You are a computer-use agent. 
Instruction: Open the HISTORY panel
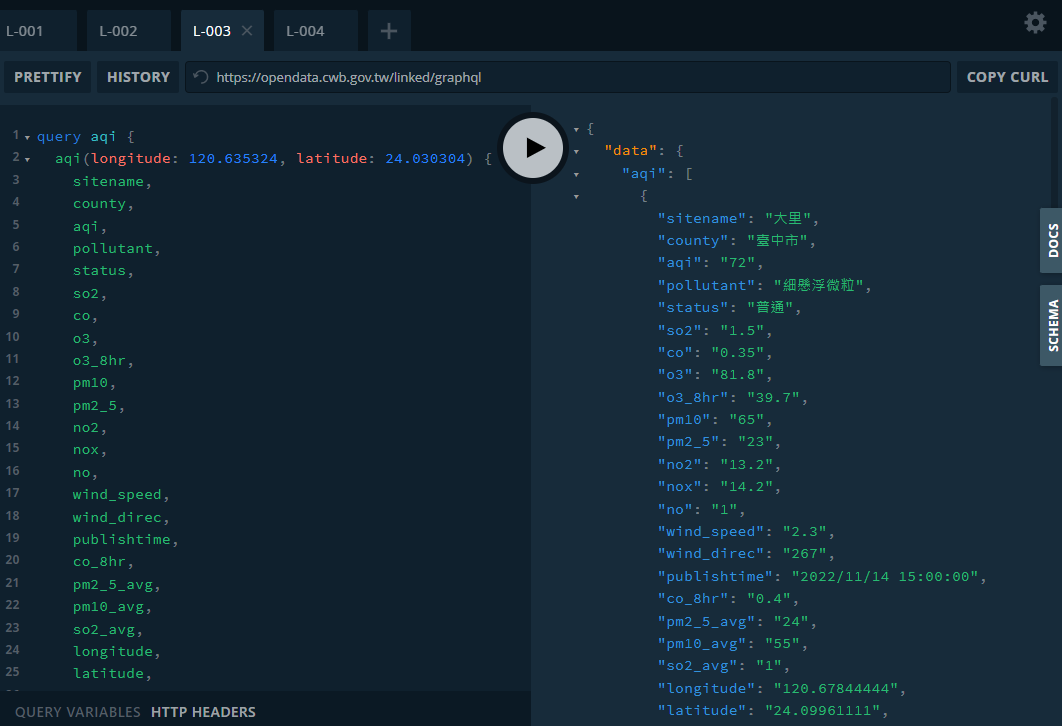point(138,77)
